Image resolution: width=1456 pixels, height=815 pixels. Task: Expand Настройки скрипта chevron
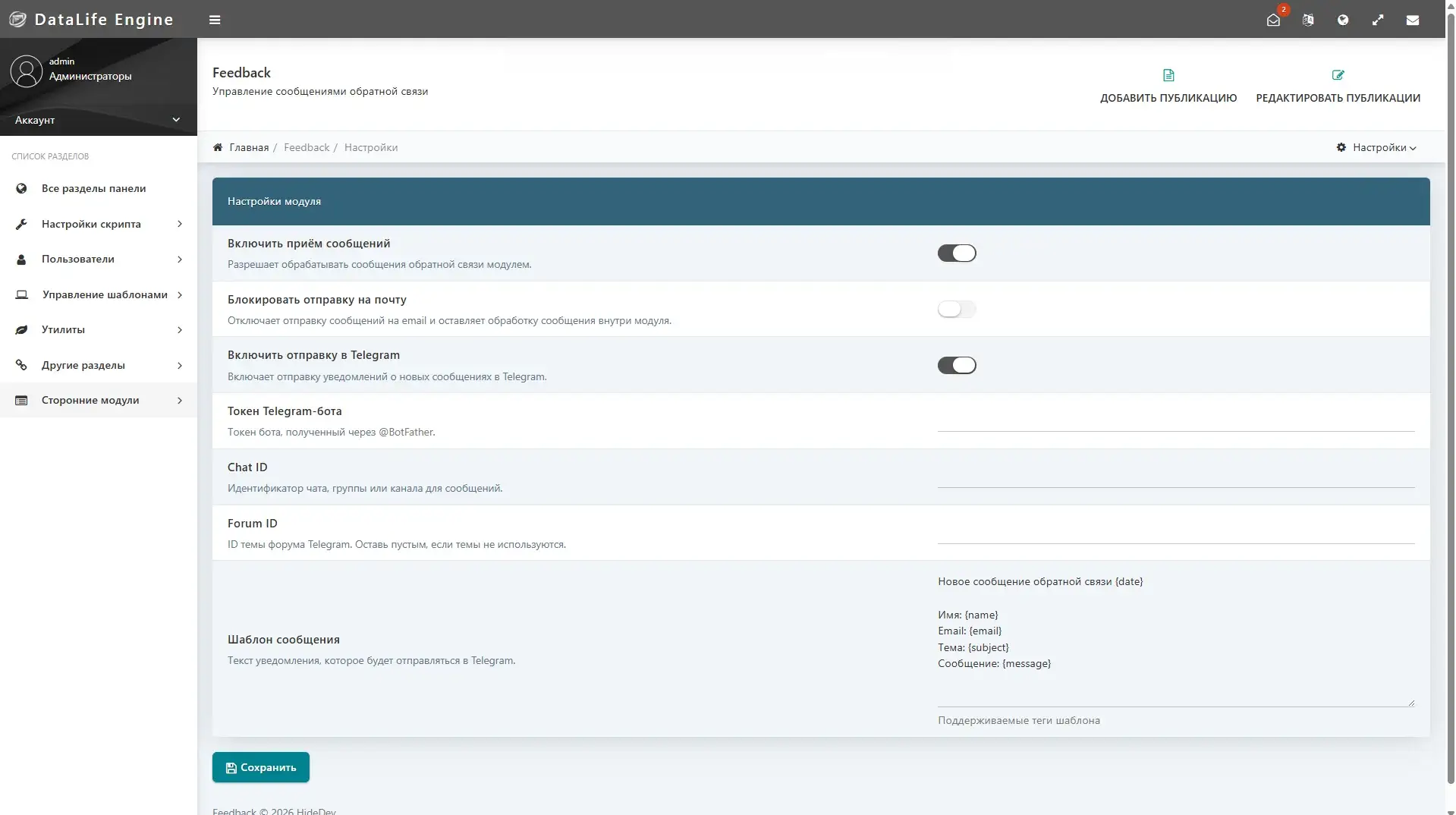click(180, 224)
